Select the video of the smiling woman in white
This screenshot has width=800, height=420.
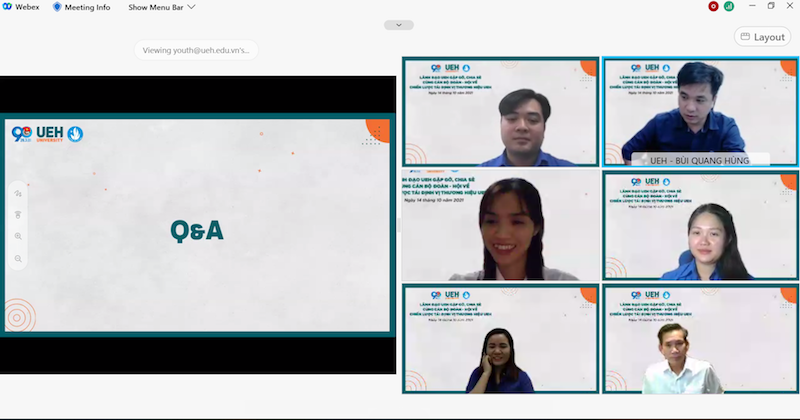coord(501,225)
